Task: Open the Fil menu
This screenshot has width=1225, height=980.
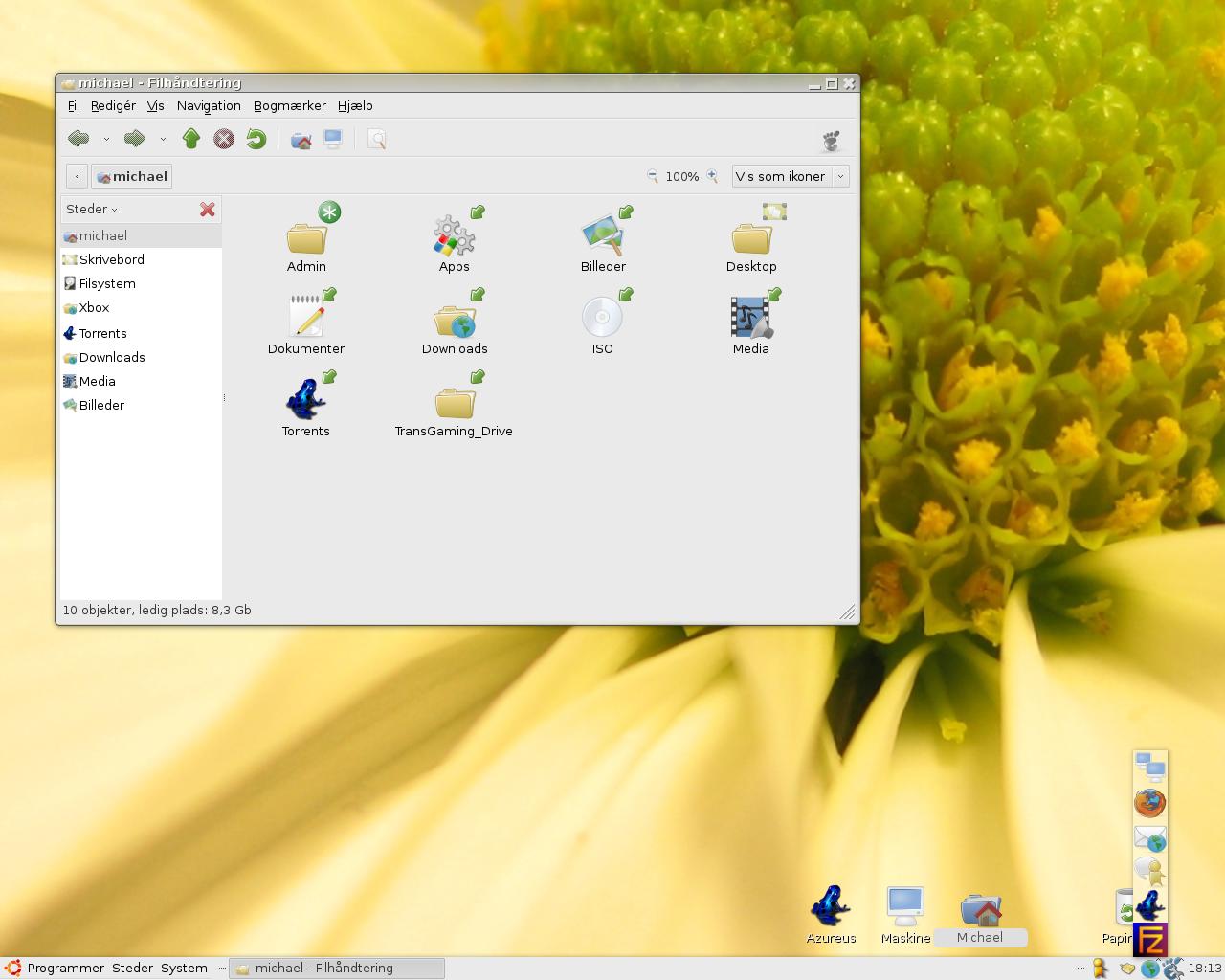Action: click(x=73, y=106)
